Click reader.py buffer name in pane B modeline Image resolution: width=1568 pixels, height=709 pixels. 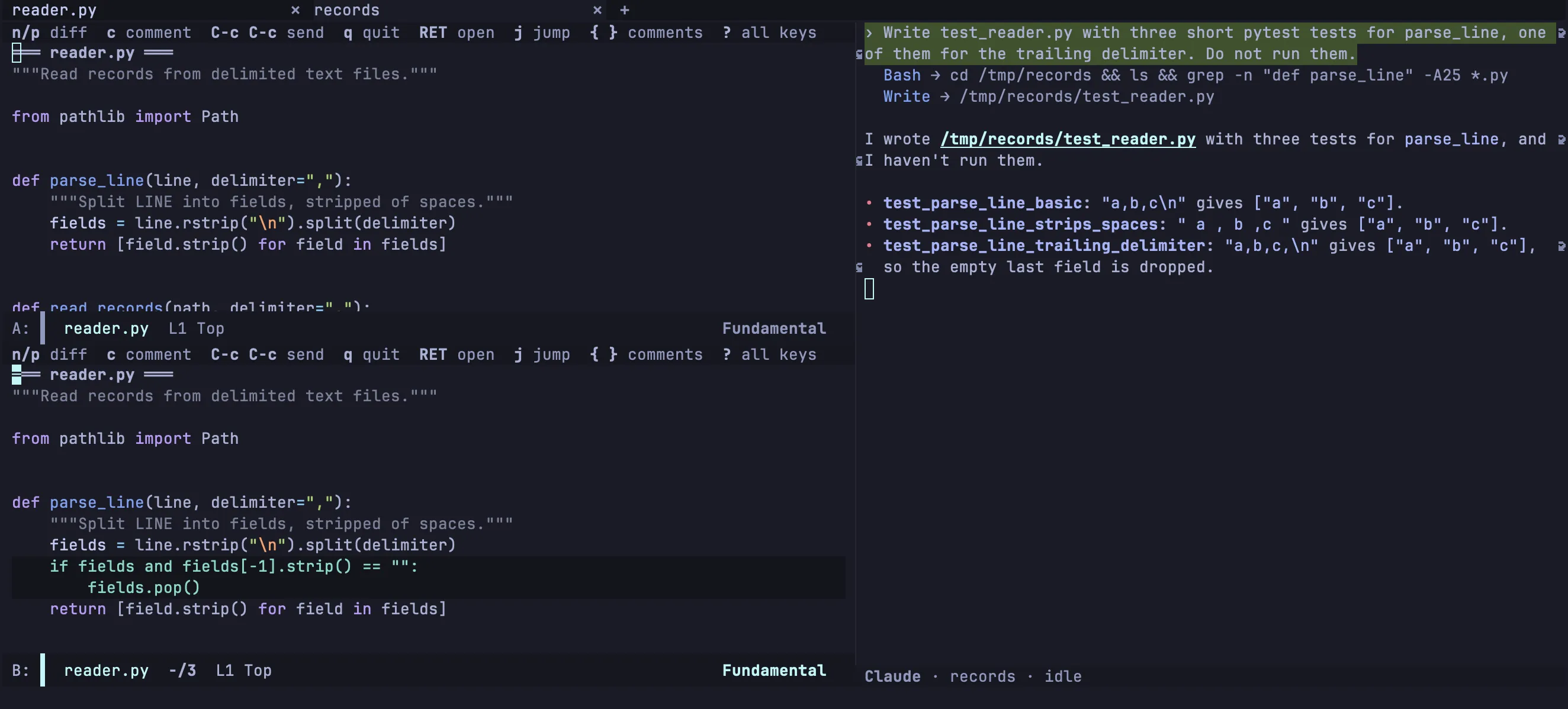coord(106,670)
